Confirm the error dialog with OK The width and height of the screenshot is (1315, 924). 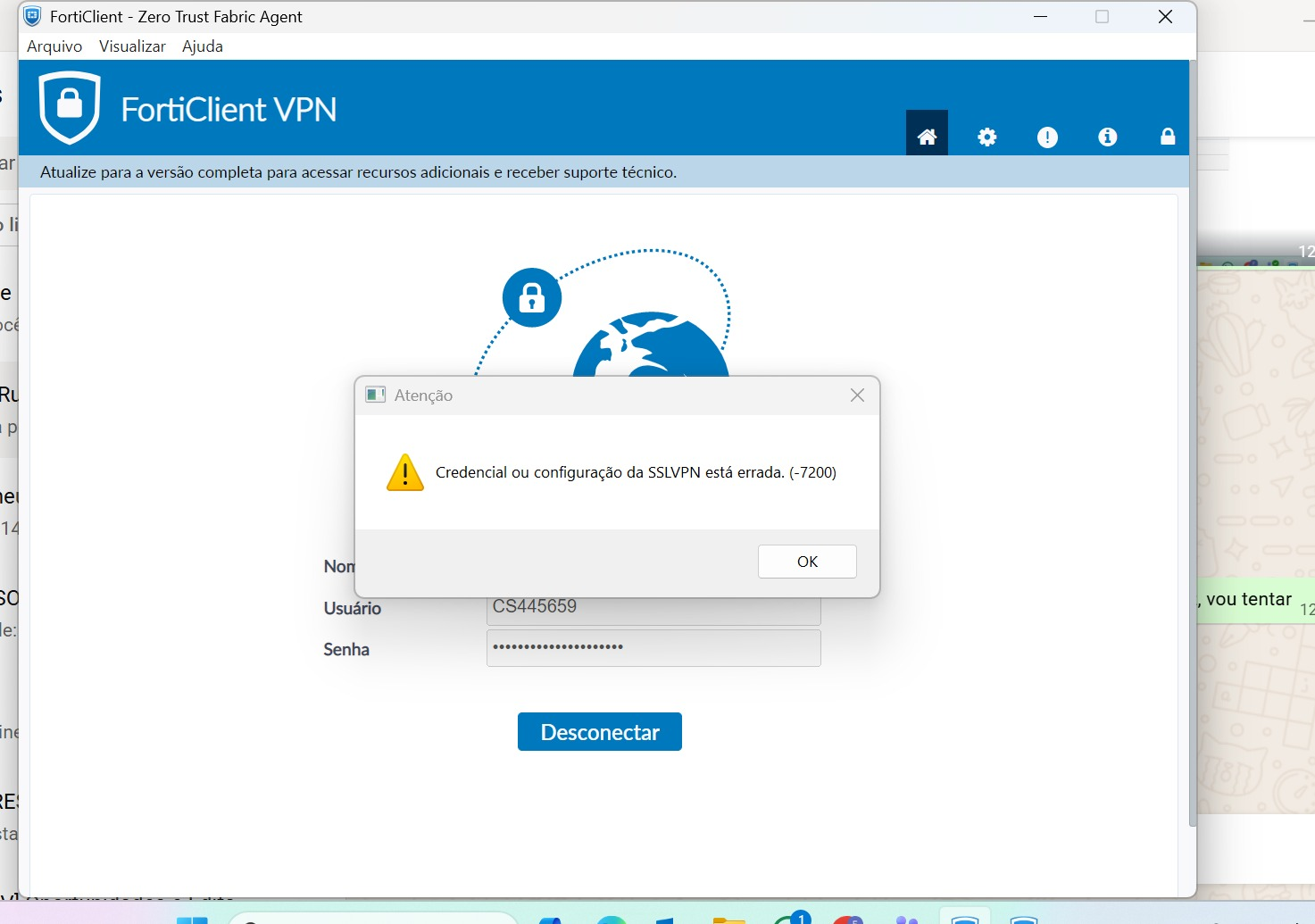tap(807, 562)
